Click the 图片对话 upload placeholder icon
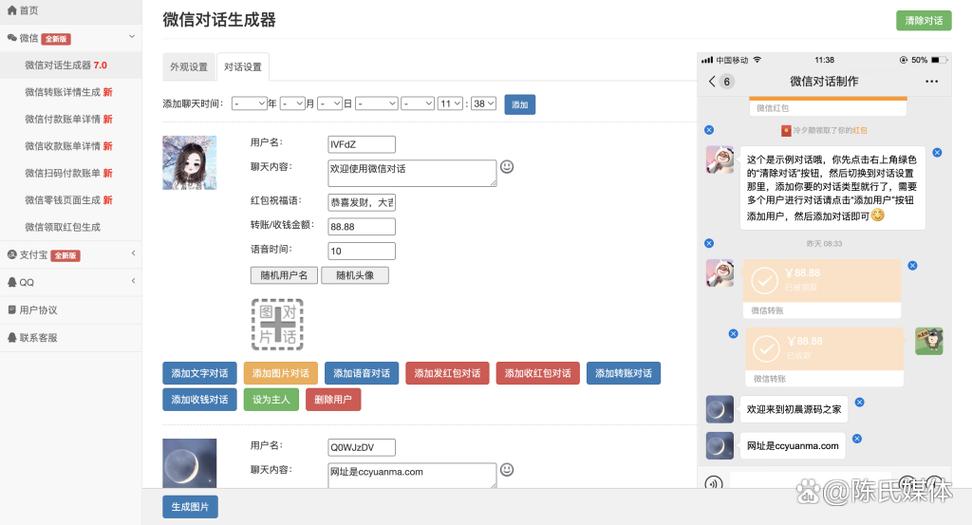972x525 pixels. 277,324
